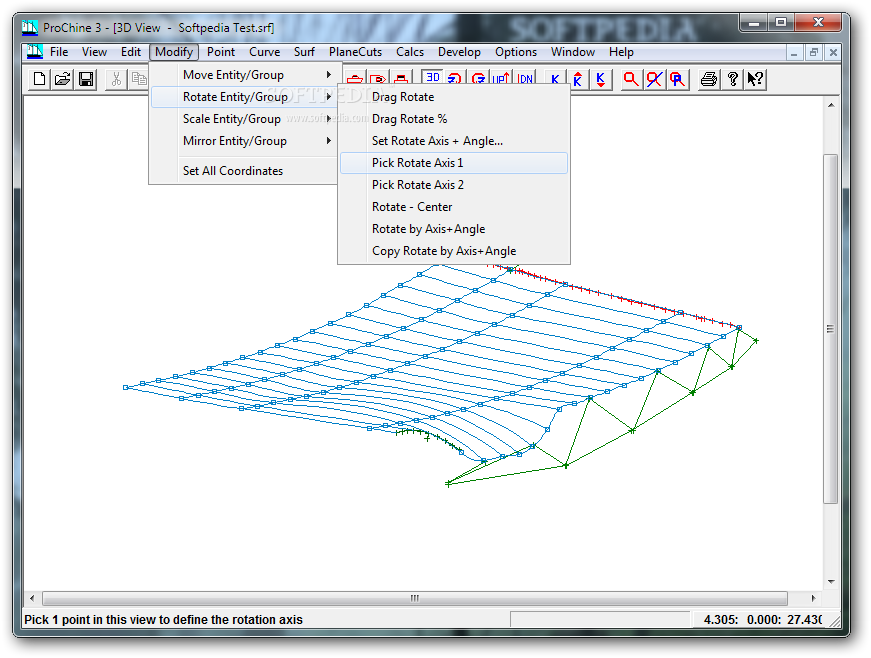The width and height of the screenshot is (871, 658).
Task: Click the K with red down arrow icon
Action: pos(600,79)
